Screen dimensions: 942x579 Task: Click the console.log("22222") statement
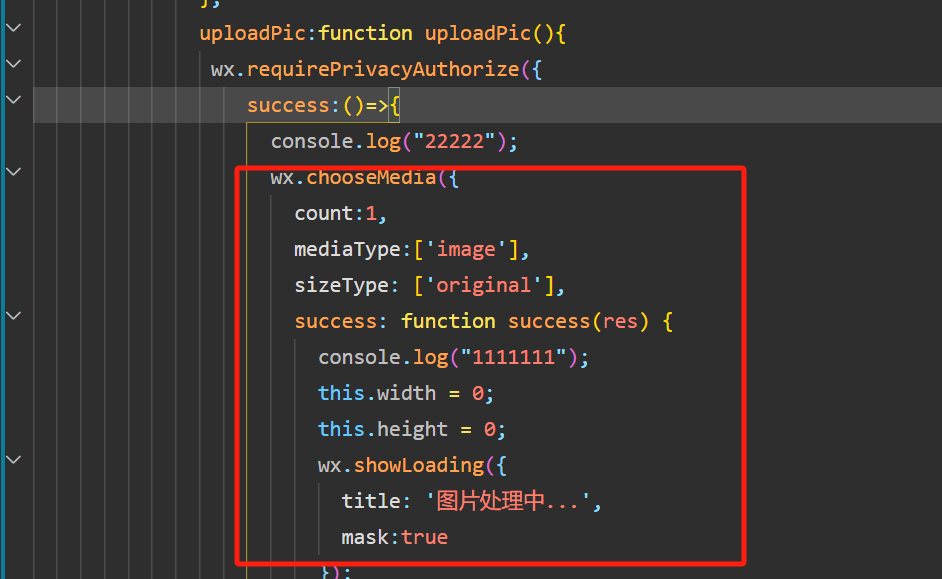[x=394, y=142]
